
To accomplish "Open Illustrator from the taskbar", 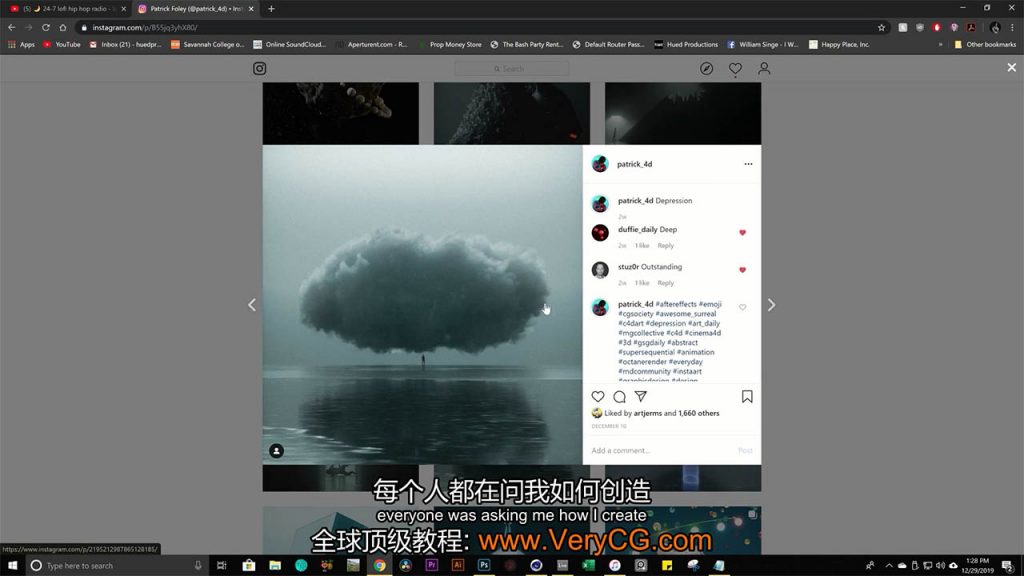I will coord(458,566).
